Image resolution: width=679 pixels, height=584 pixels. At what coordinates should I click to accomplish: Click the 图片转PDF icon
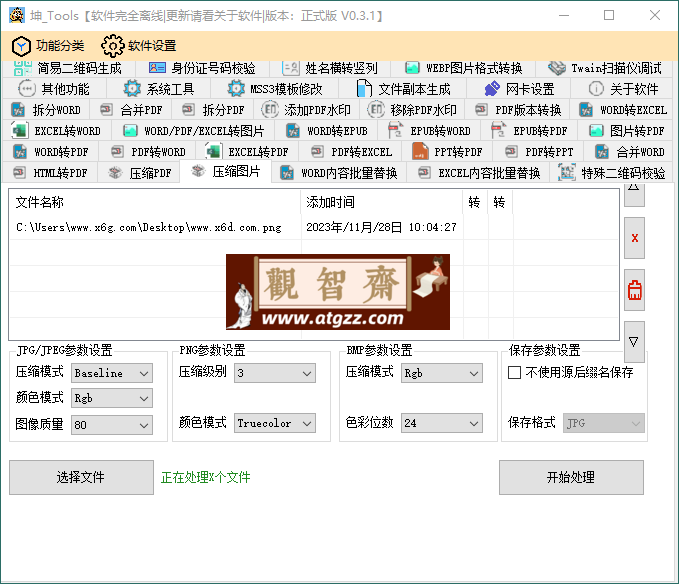[596, 131]
